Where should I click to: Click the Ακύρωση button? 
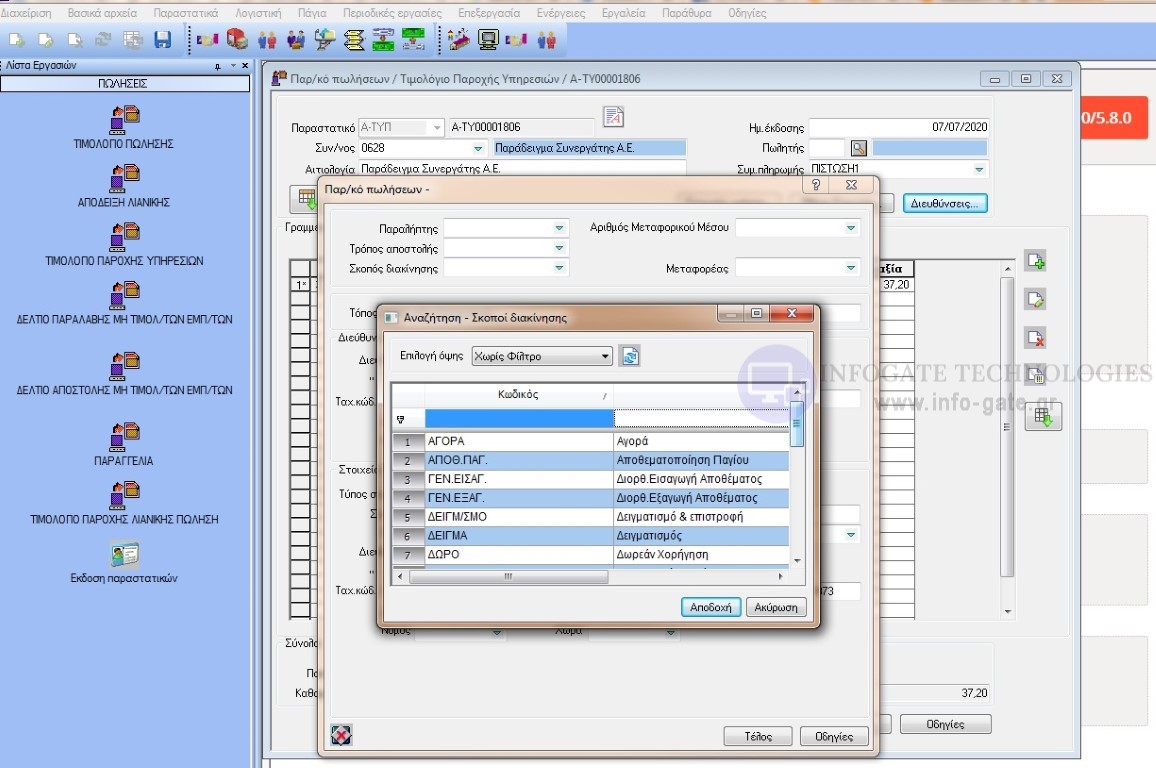pos(776,607)
